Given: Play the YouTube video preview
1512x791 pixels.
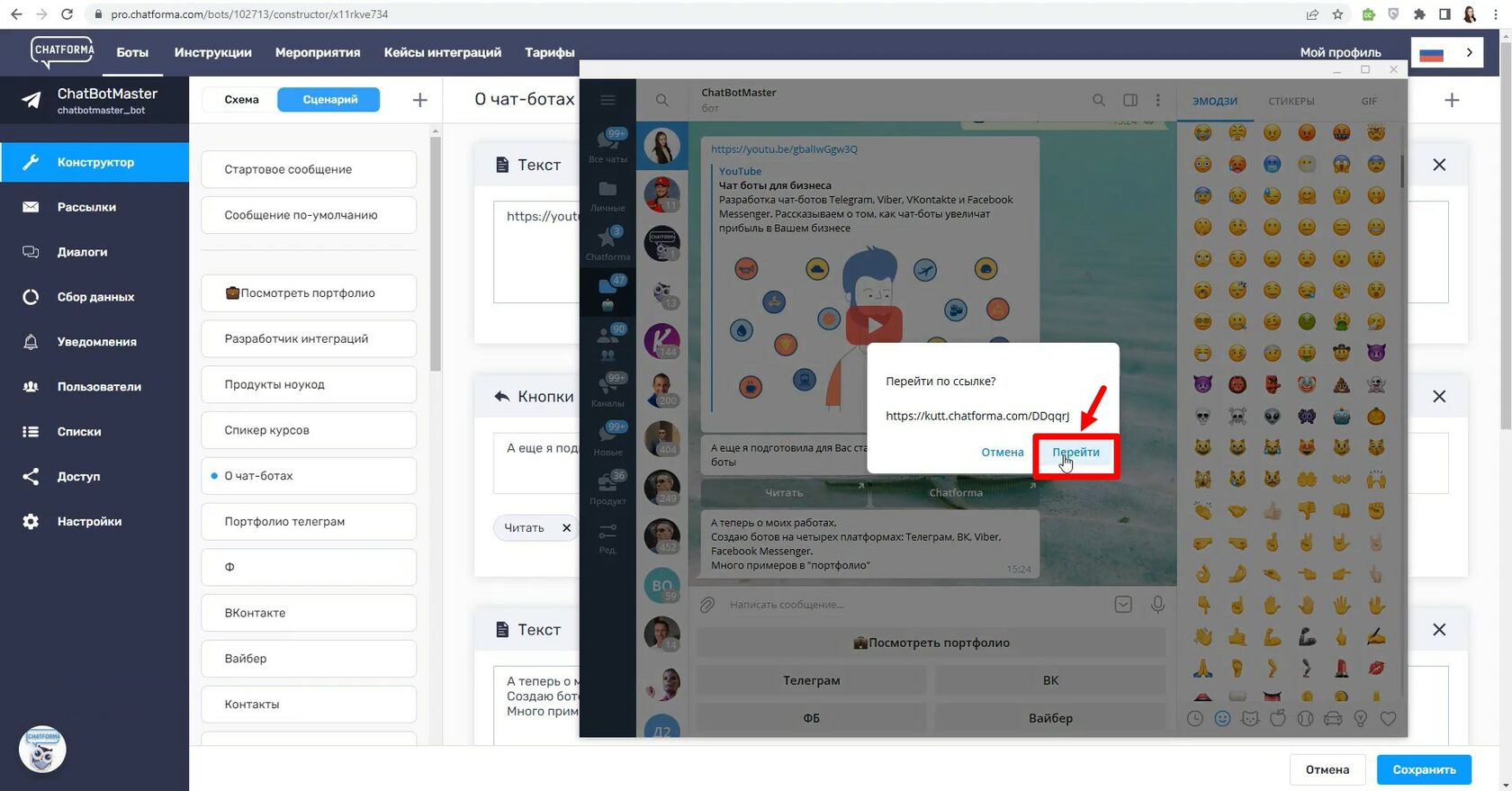Looking at the screenshot, I should 874,325.
